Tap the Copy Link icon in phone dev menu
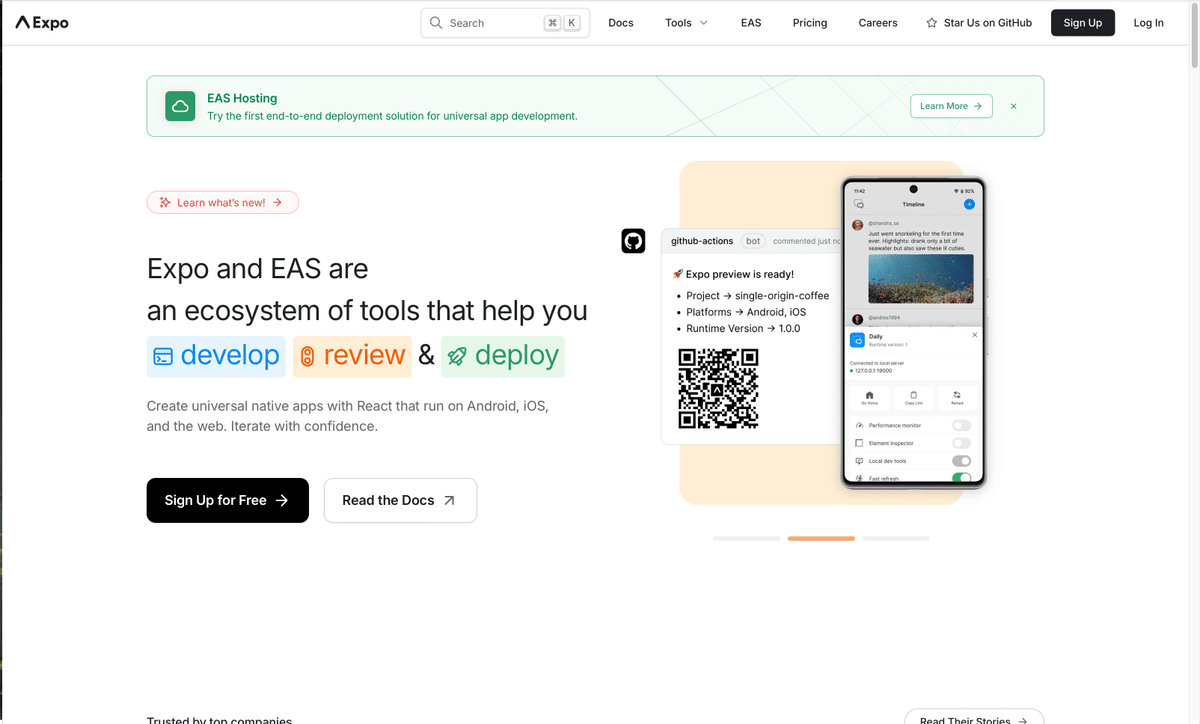Viewport: 1200px width, 724px height. pyautogui.click(x=913, y=397)
